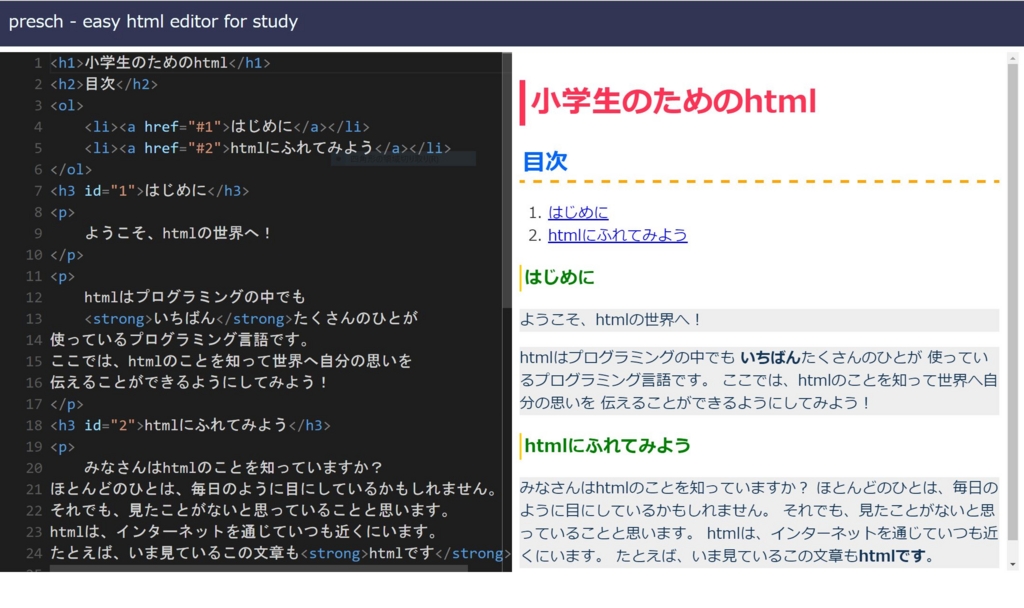
Task: Click the 小学生のためのhtml heading in the preview
Action: click(x=673, y=102)
